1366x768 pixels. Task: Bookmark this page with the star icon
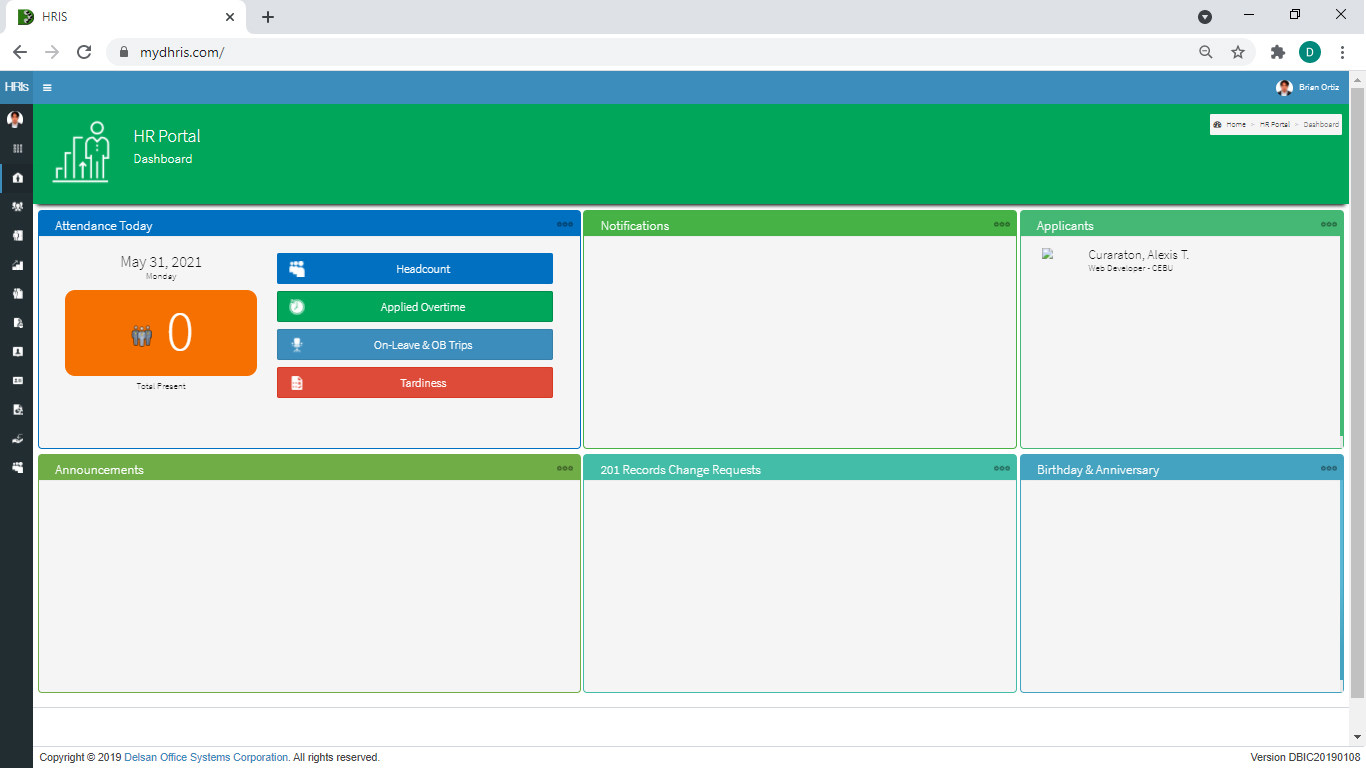(x=1238, y=52)
